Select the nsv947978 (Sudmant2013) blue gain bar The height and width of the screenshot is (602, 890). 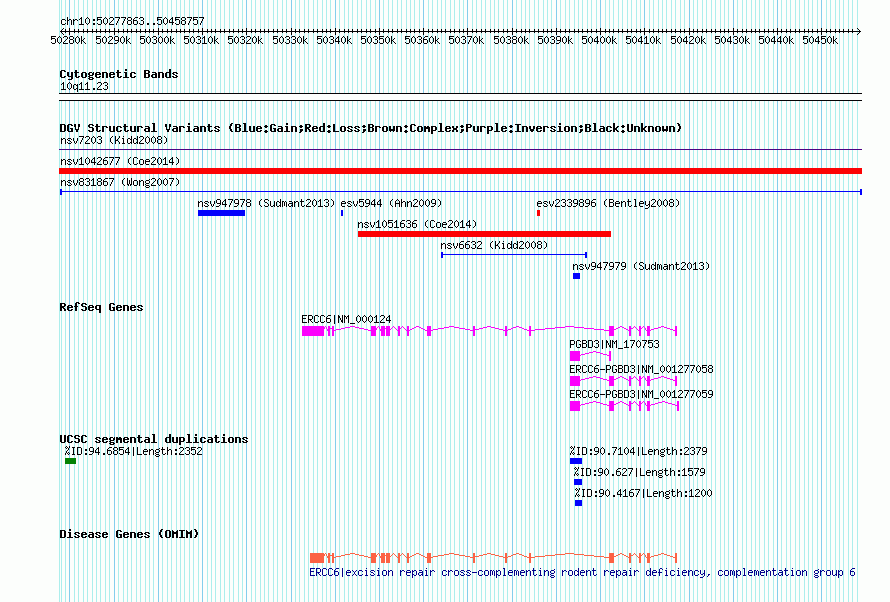(221, 213)
